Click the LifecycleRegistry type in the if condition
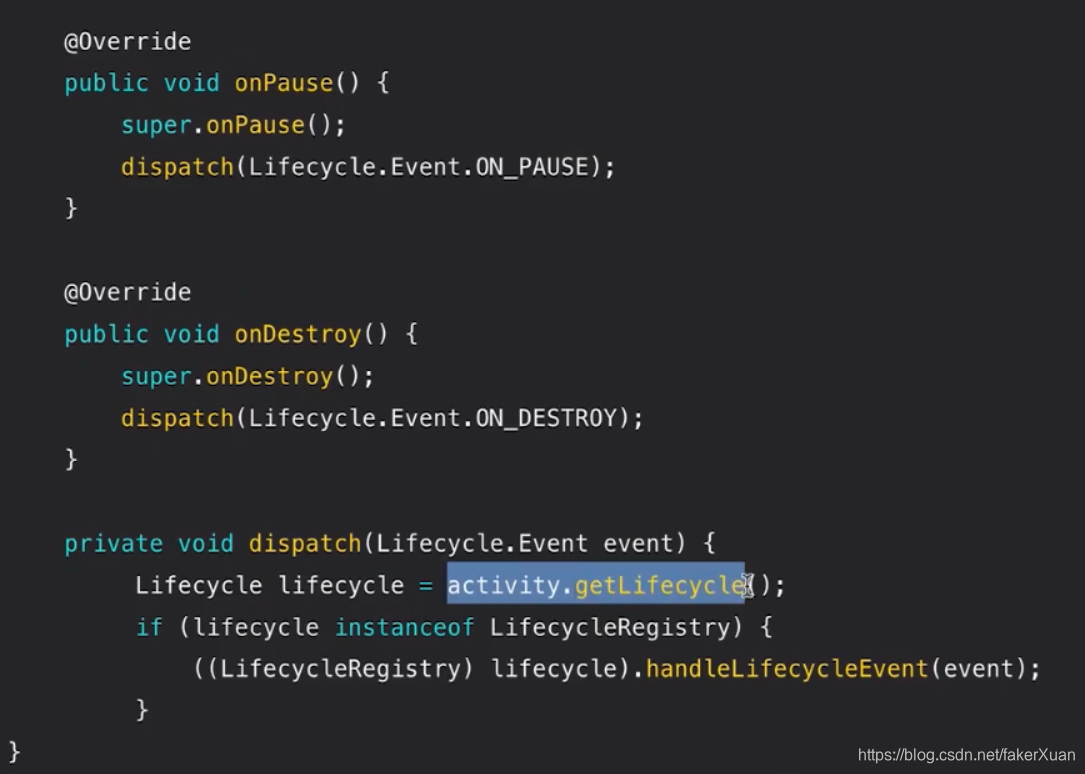 610,628
